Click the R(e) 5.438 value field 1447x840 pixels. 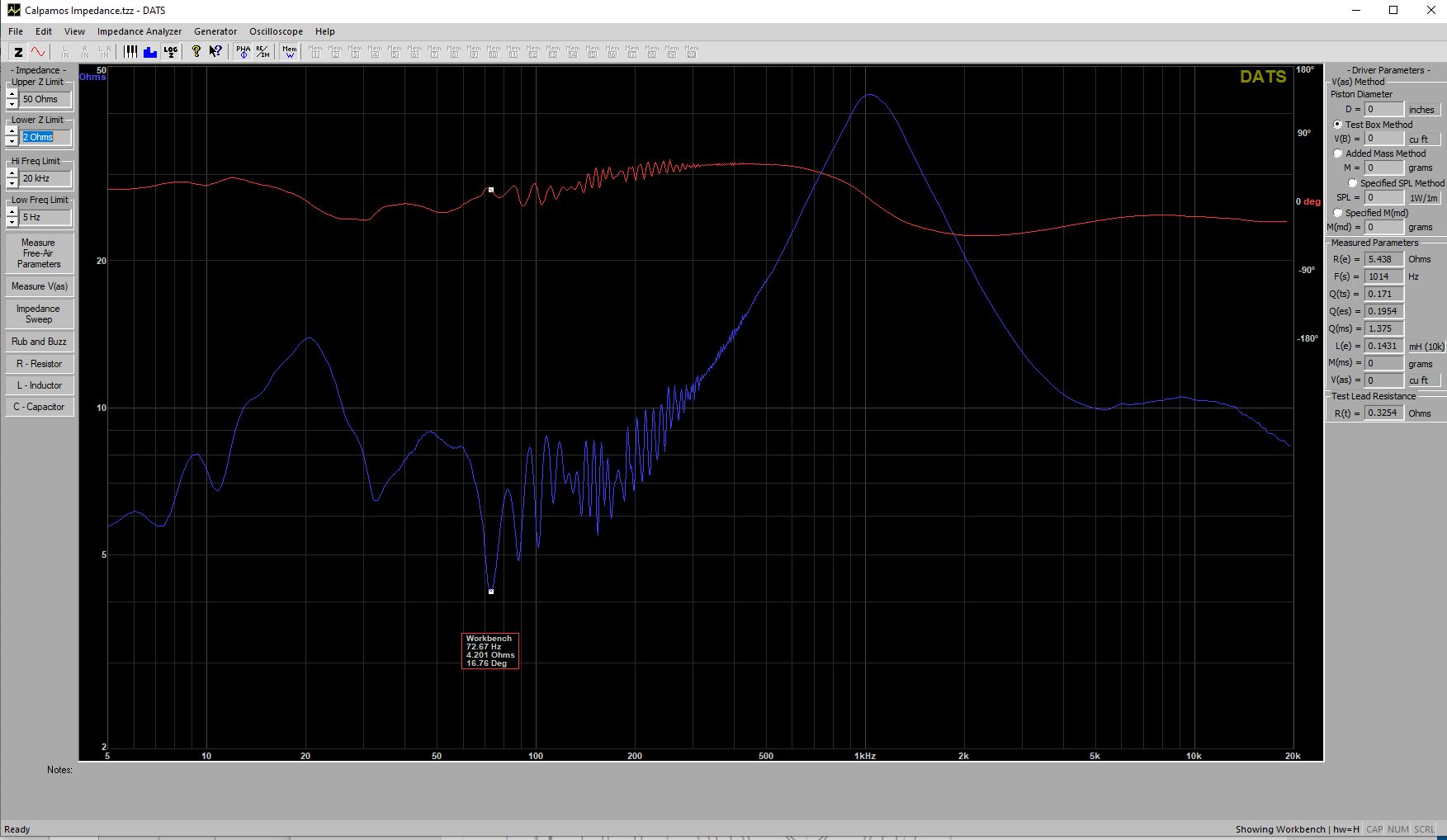point(1383,259)
